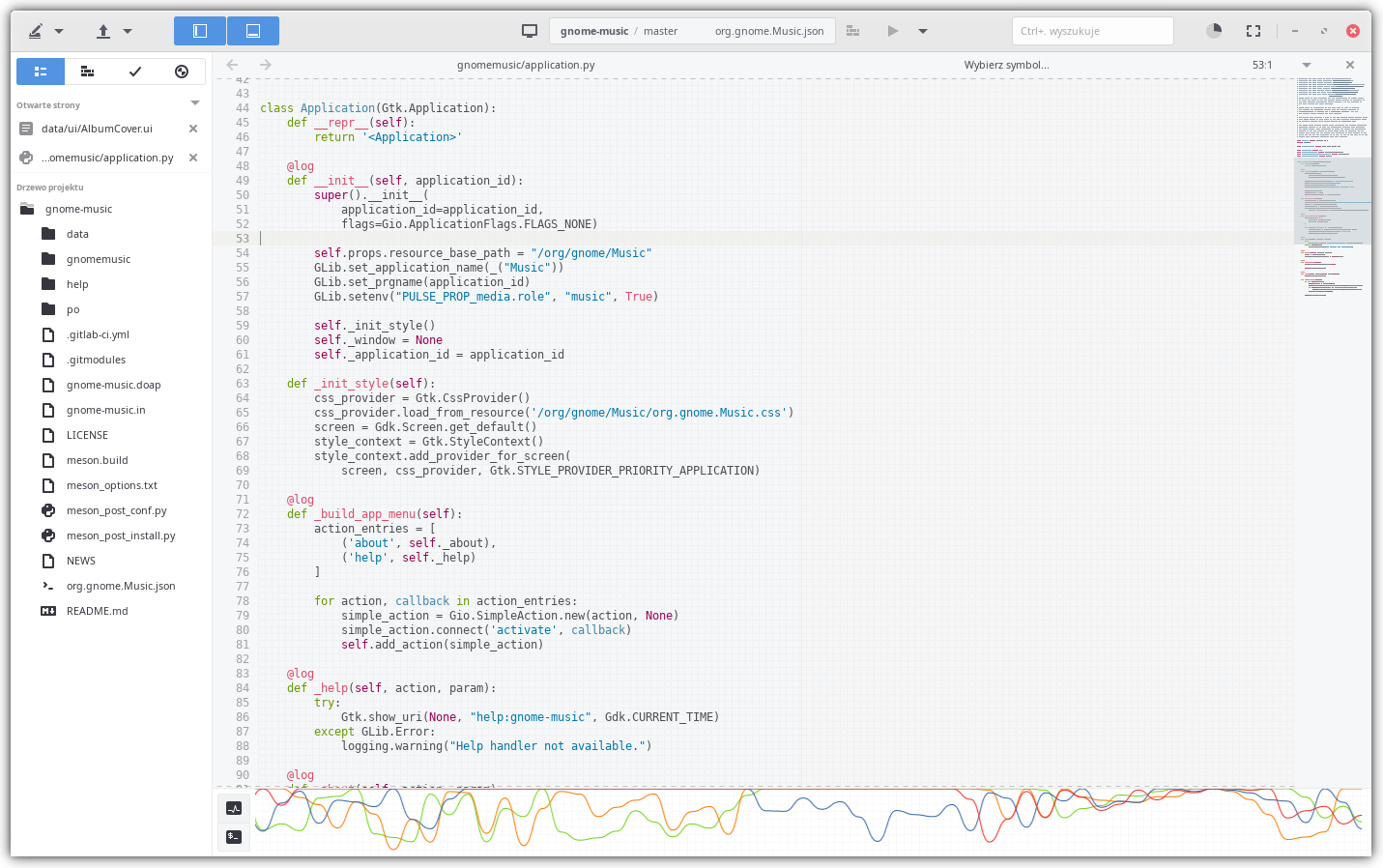Screen dimensions: 1383x868
Task: Run the project with play button
Action: click(x=893, y=31)
